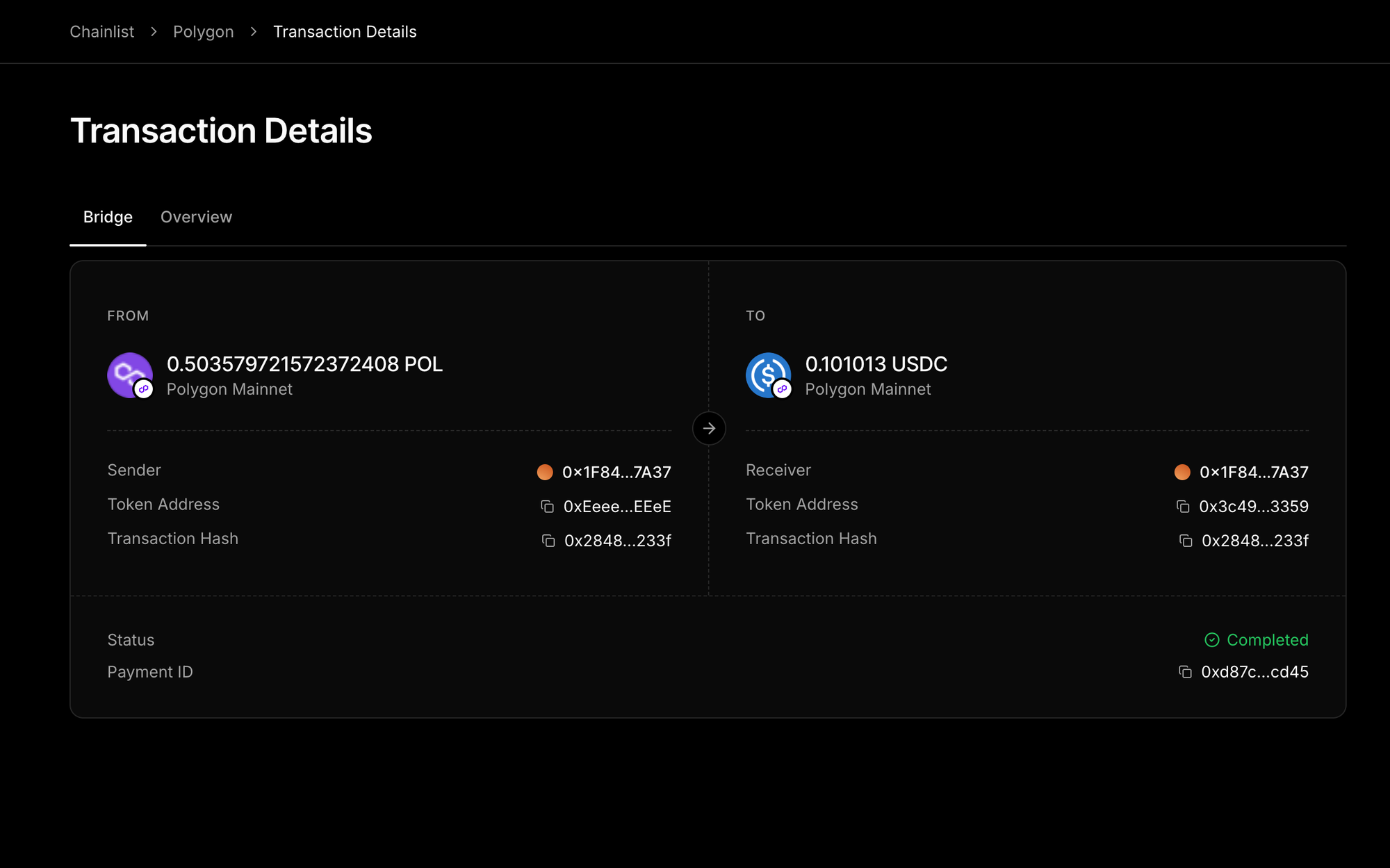Click the Transaction Details breadcrumb item
The image size is (1390, 868).
coord(345,32)
